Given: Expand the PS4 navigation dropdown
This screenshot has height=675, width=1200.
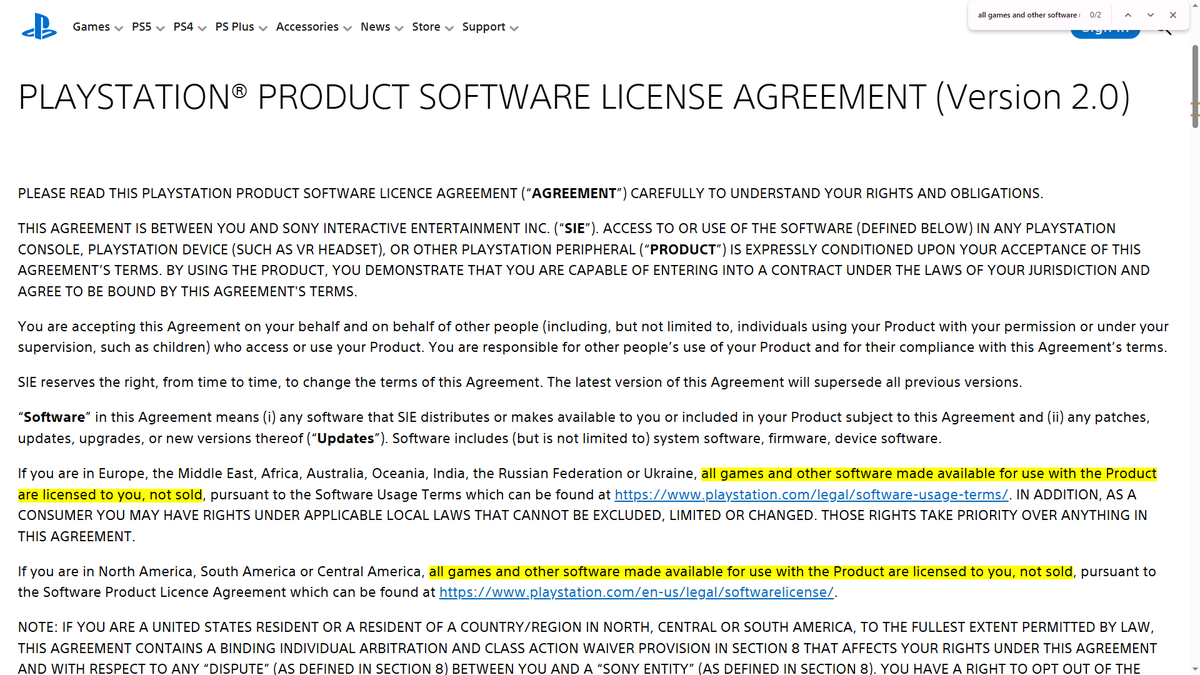Looking at the screenshot, I should click(x=190, y=27).
